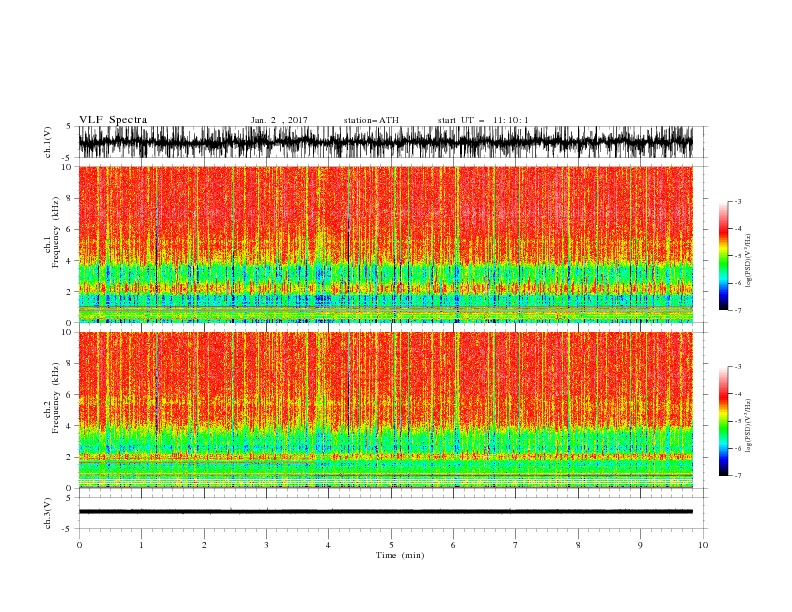Click the ch.1 spectrogram color bar
The height and width of the screenshot is (612, 792).
(723, 256)
